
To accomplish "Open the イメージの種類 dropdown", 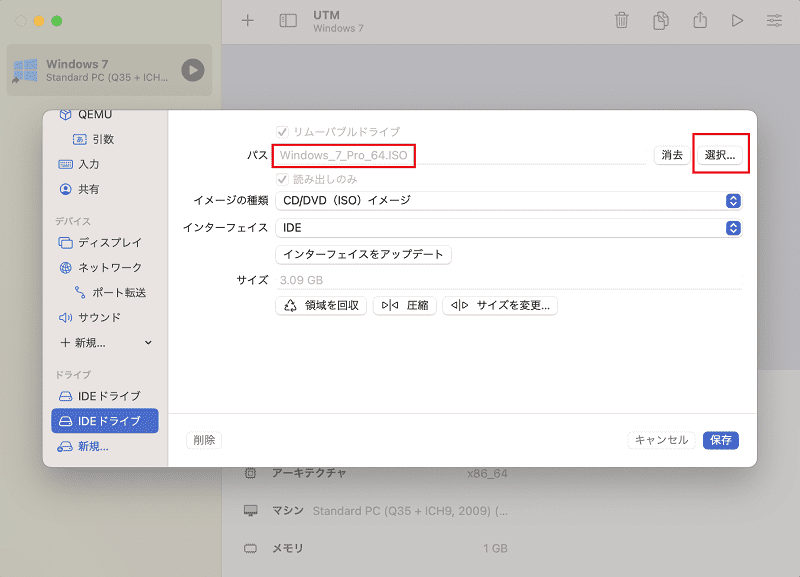I will (x=508, y=200).
